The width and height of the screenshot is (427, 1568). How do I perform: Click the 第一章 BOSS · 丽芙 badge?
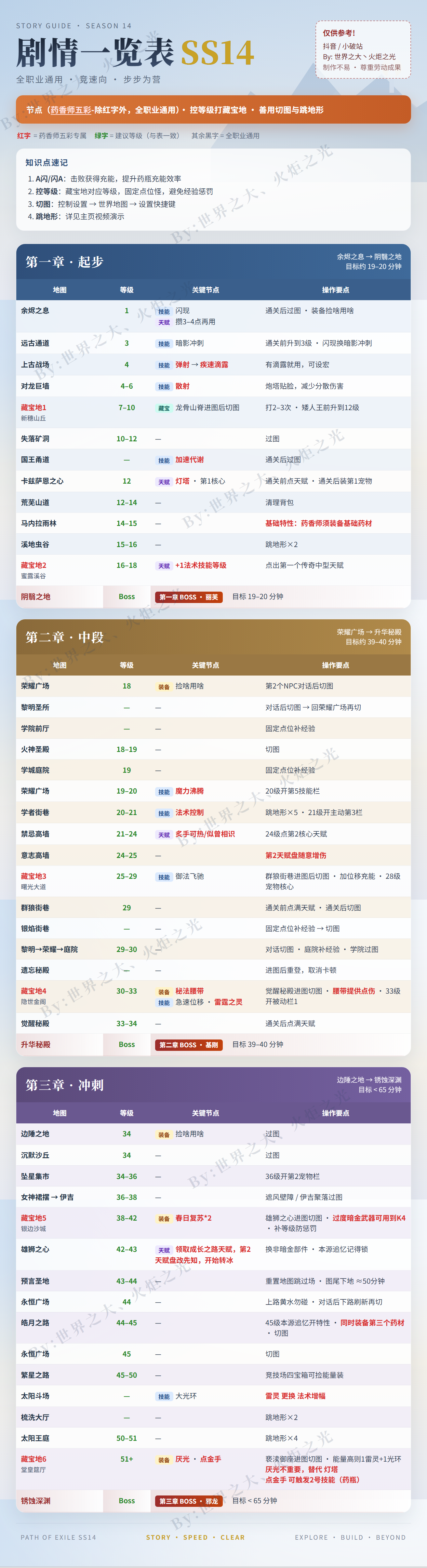(189, 597)
